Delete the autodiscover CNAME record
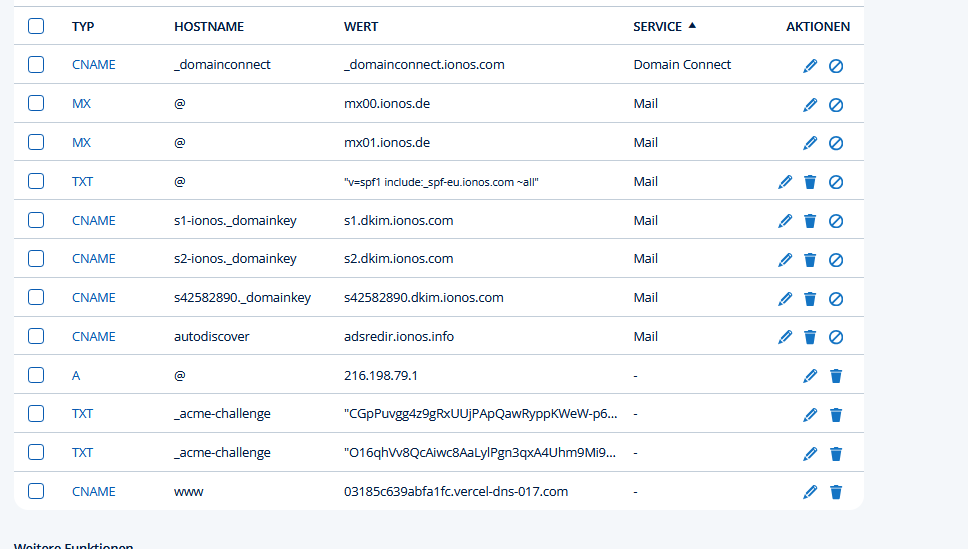The width and height of the screenshot is (968, 549). coord(810,337)
